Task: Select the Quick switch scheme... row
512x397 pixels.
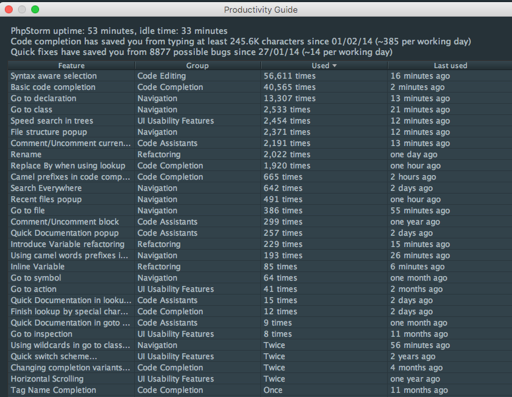Action: tap(260, 357)
